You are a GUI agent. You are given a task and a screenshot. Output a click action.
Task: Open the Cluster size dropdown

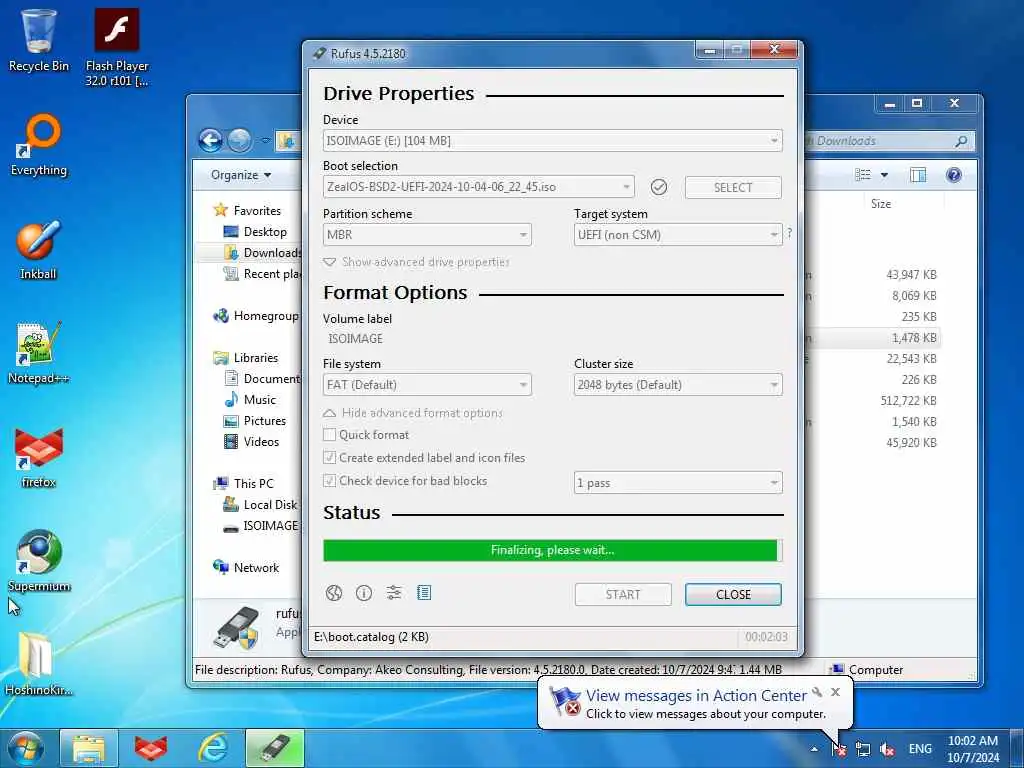coord(678,385)
